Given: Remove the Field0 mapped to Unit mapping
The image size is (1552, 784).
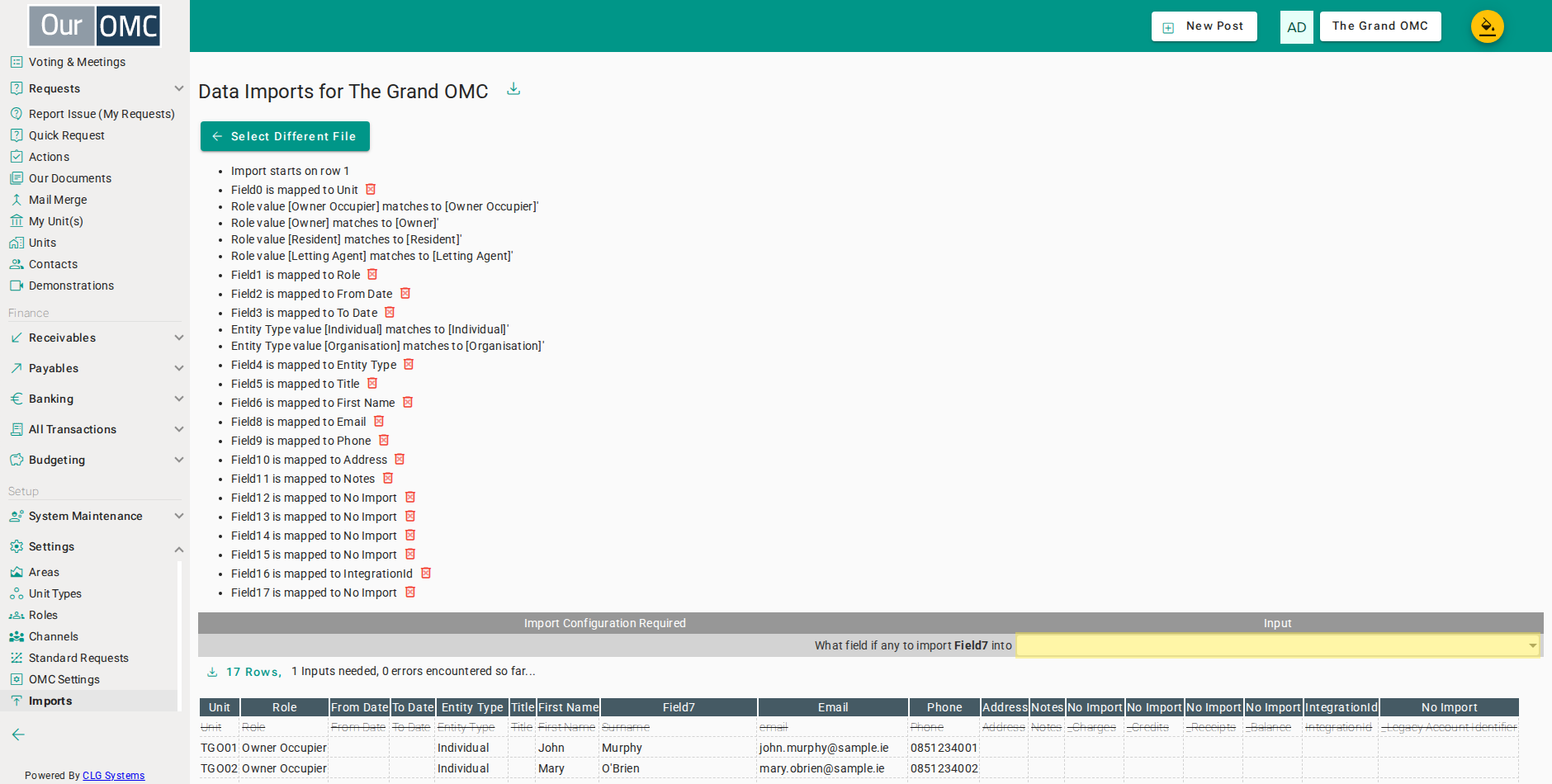Looking at the screenshot, I should point(371,190).
